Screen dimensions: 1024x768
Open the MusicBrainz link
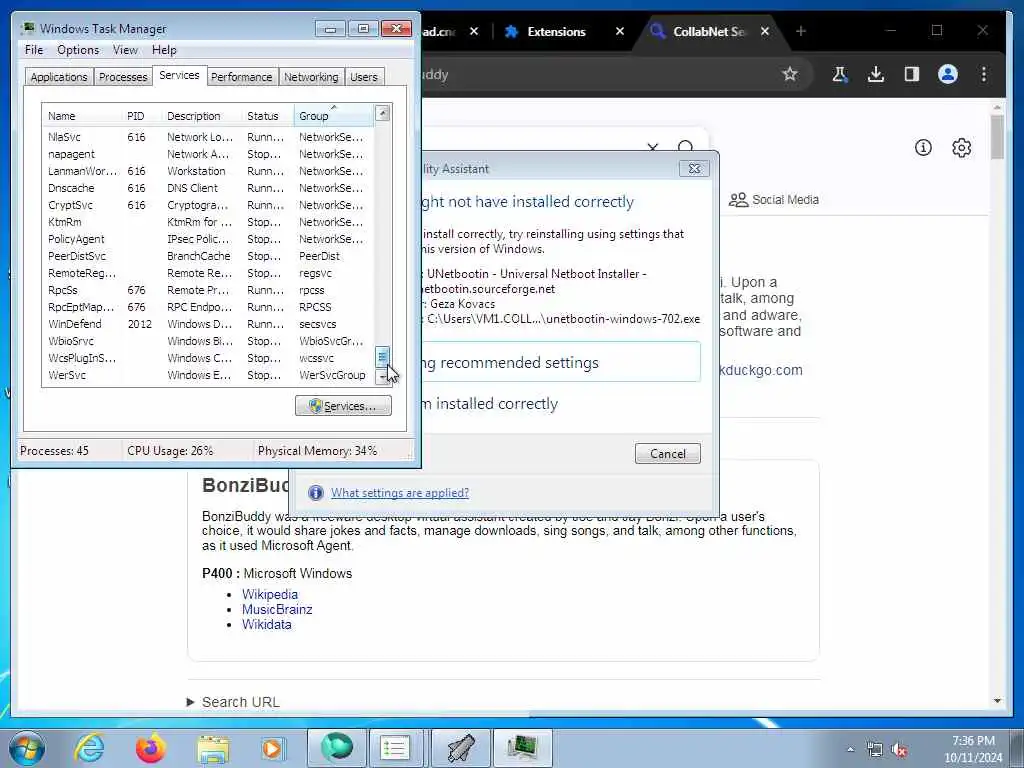point(277,609)
